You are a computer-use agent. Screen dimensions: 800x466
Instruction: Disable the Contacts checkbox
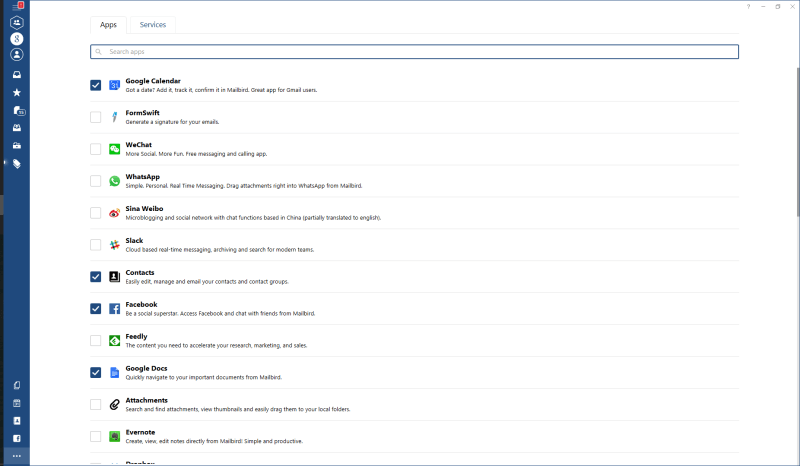95,277
